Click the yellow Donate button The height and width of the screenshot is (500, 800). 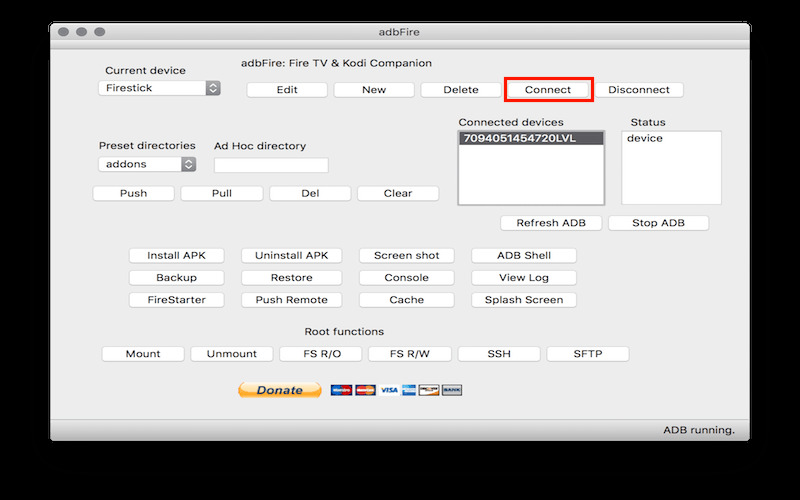280,390
